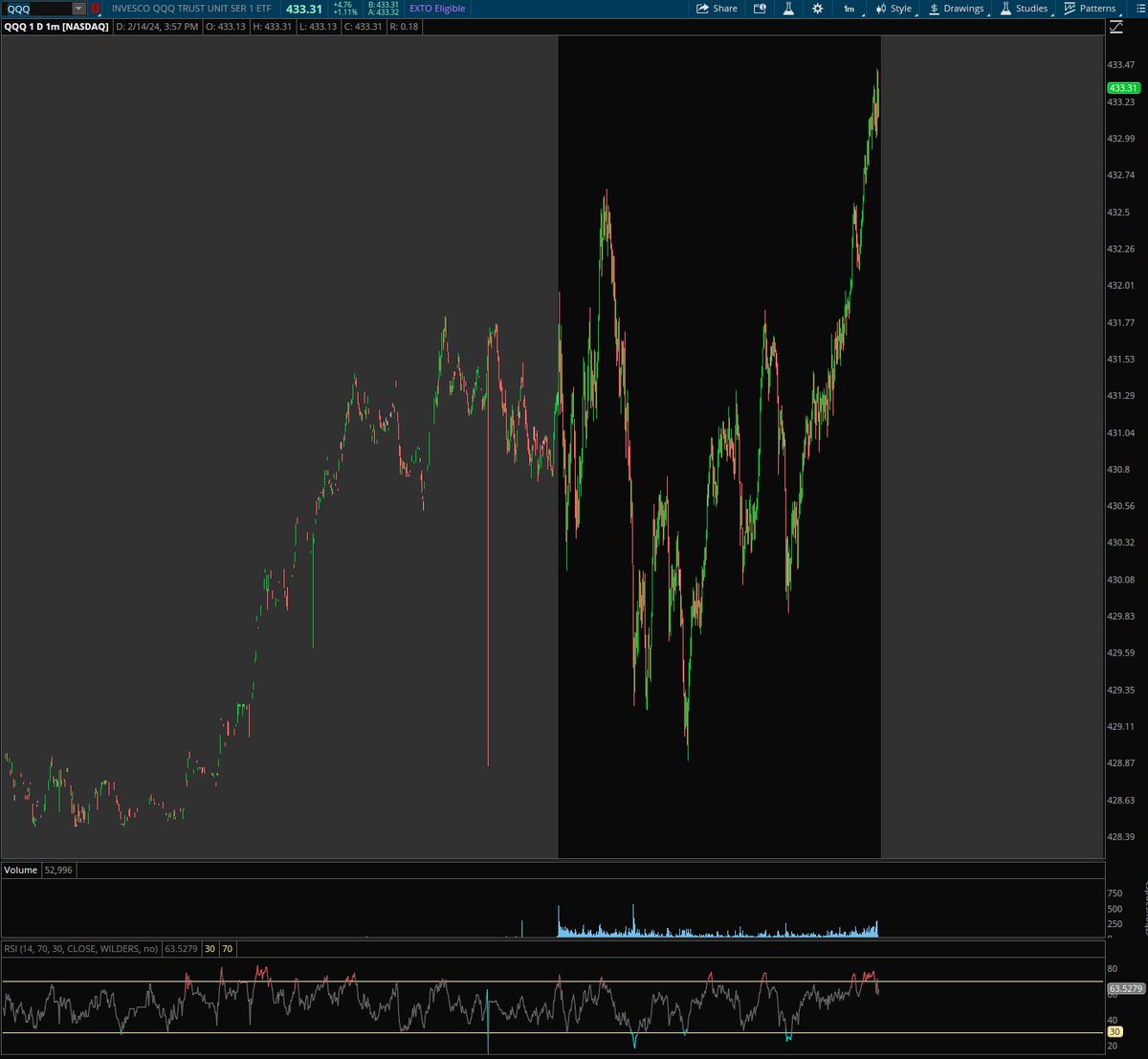The height and width of the screenshot is (1059, 1148).
Task: Click the Share button
Action: [x=717, y=9]
